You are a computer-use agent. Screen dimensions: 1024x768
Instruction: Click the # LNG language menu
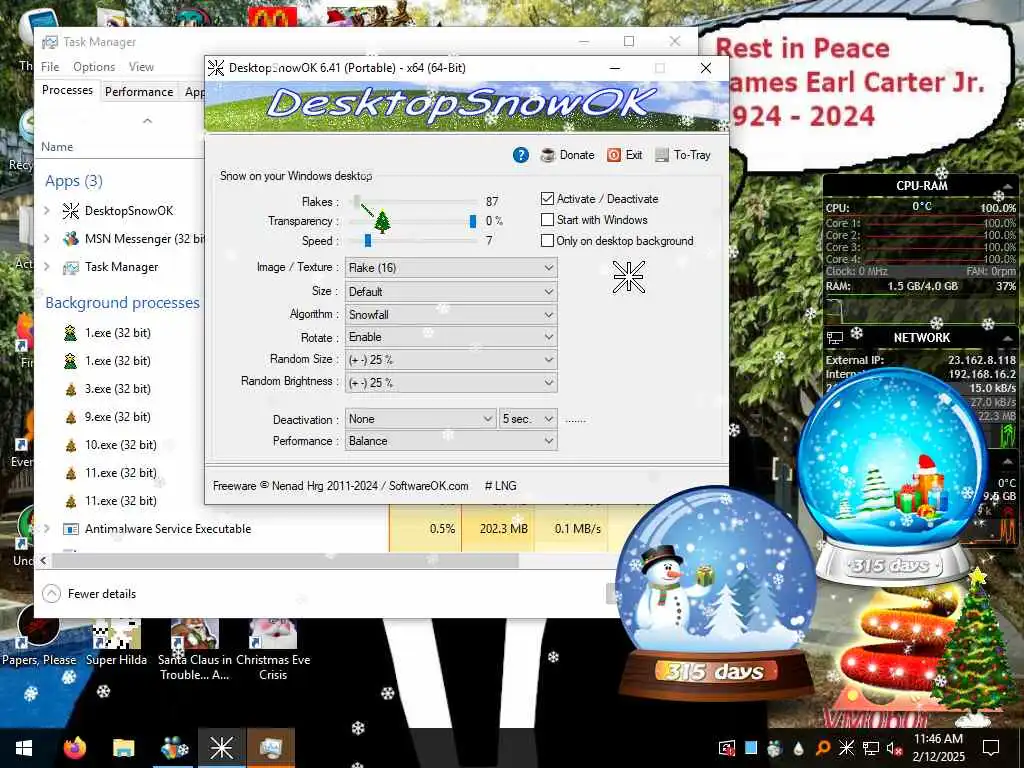click(501, 486)
